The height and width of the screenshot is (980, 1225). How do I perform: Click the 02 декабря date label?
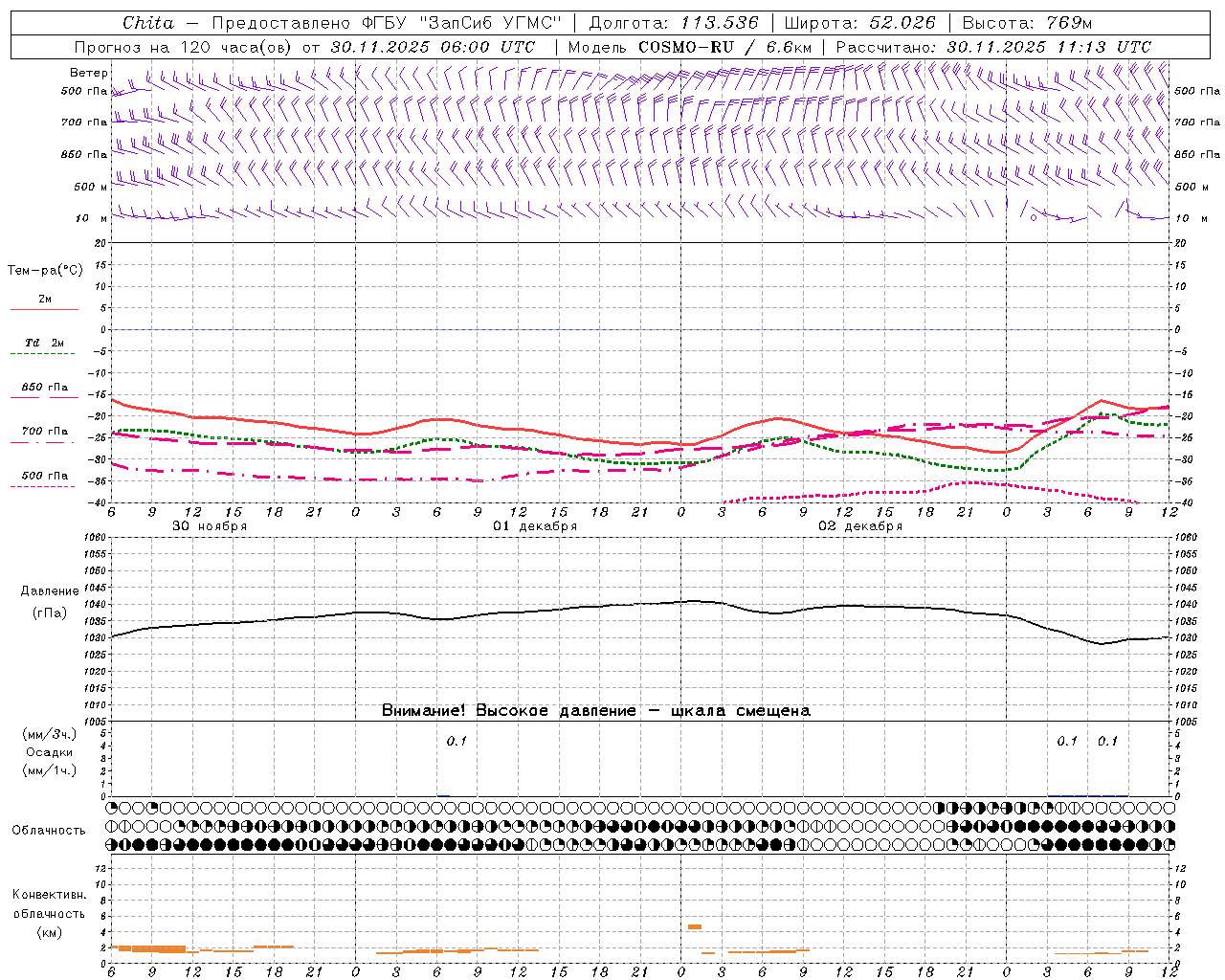[x=860, y=526]
